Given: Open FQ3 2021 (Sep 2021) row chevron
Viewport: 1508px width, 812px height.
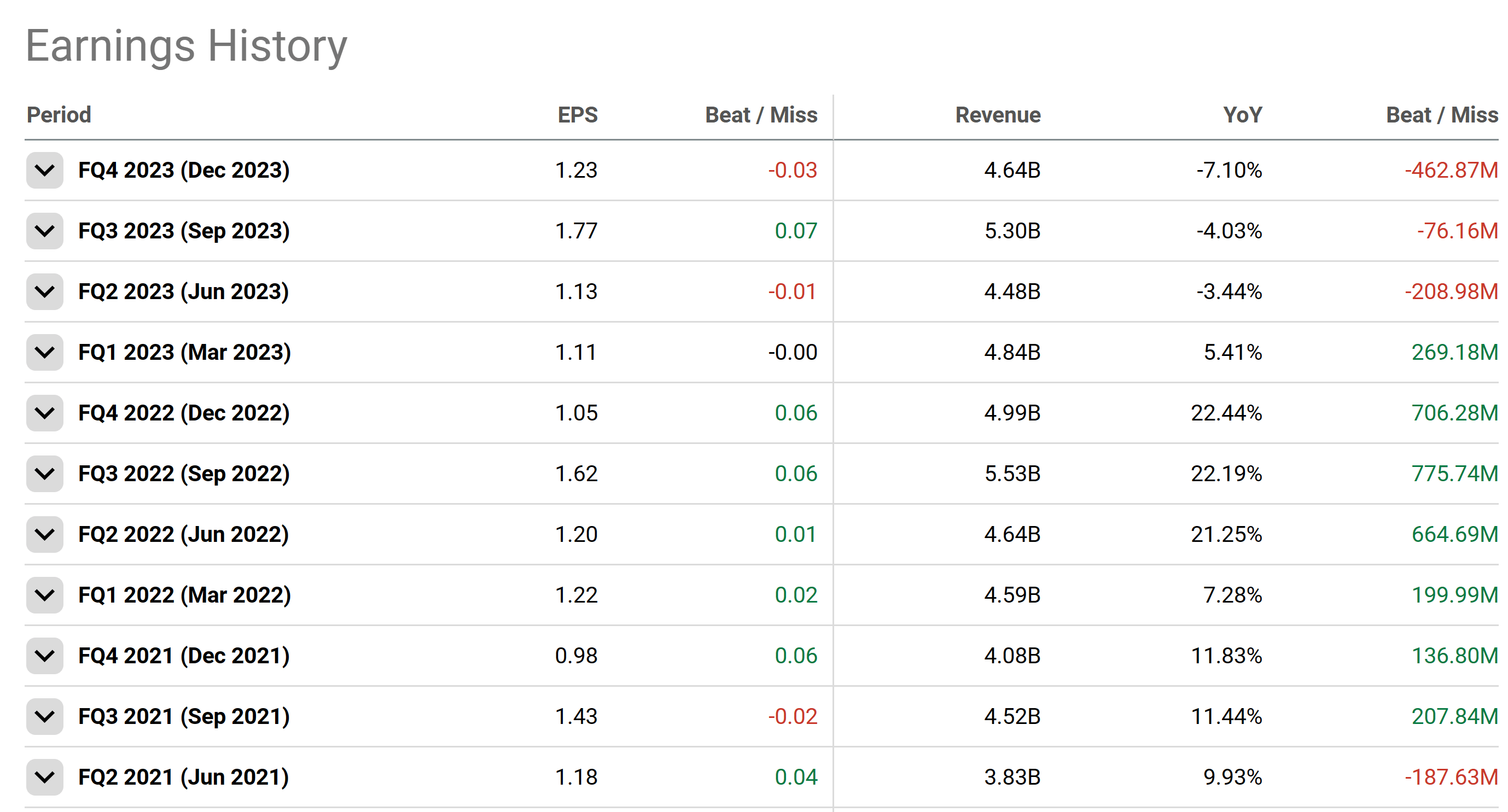Looking at the screenshot, I should click(x=44, y=717).
